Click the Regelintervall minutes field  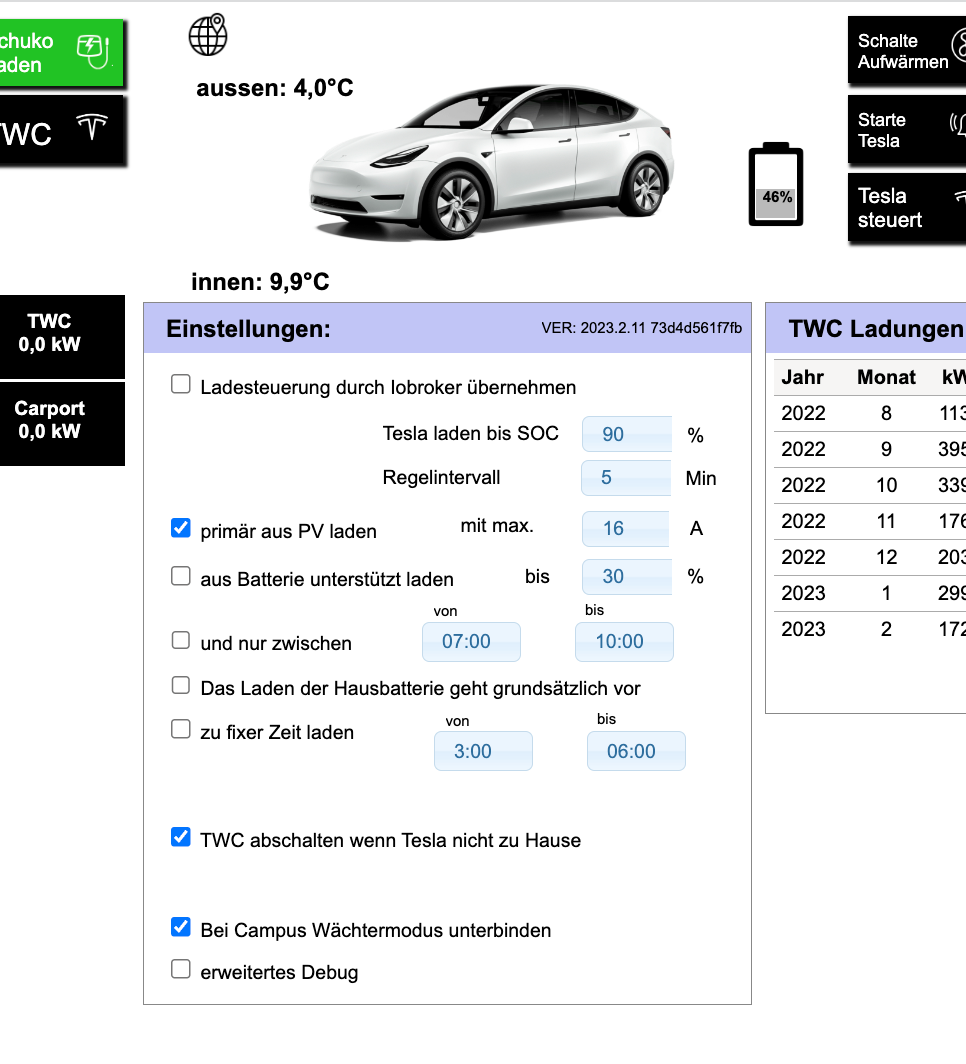click(626, 478)
